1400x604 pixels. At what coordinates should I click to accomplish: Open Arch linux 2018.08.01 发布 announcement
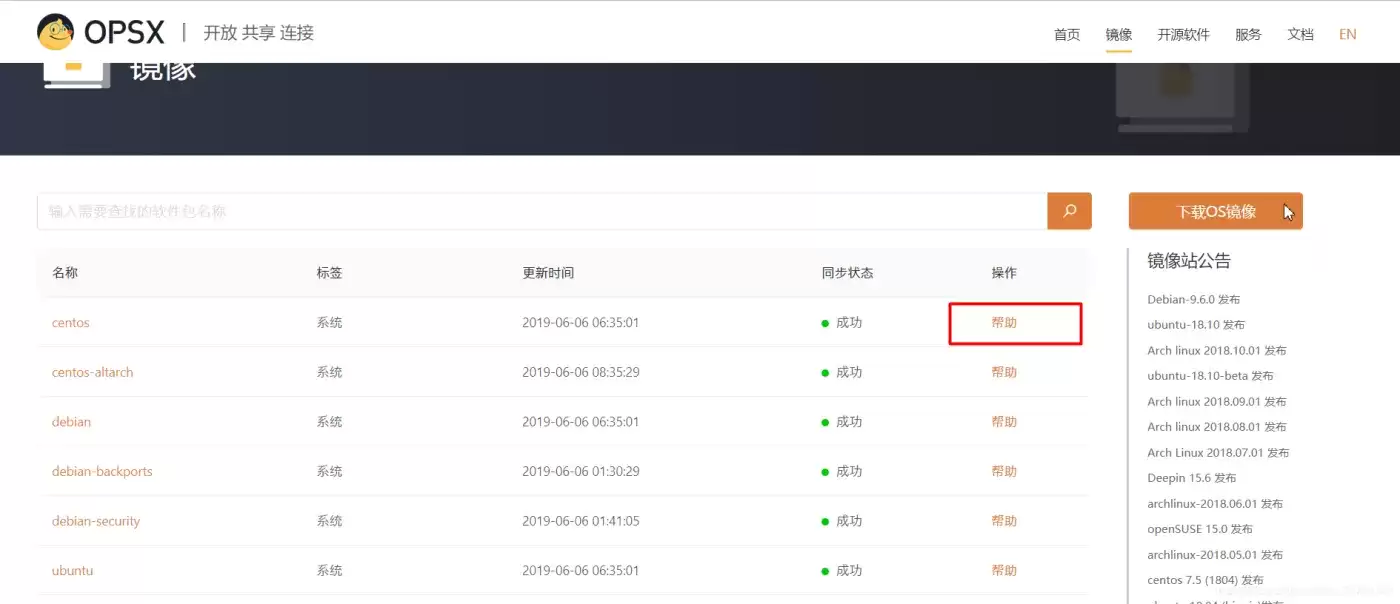tap(1217, 427)
